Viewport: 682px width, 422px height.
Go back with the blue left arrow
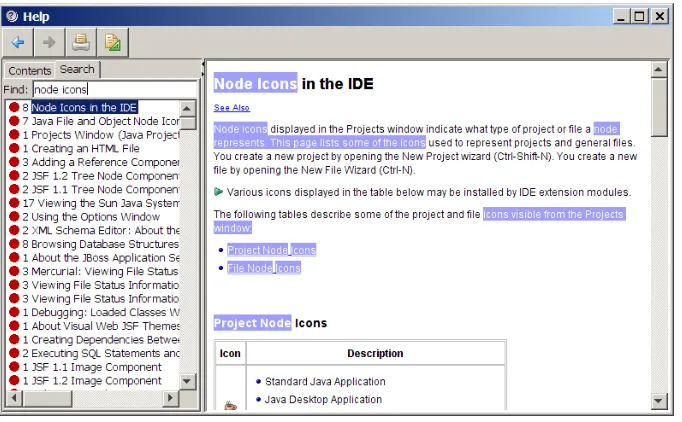pyautogui.click(x=18, y=42)
